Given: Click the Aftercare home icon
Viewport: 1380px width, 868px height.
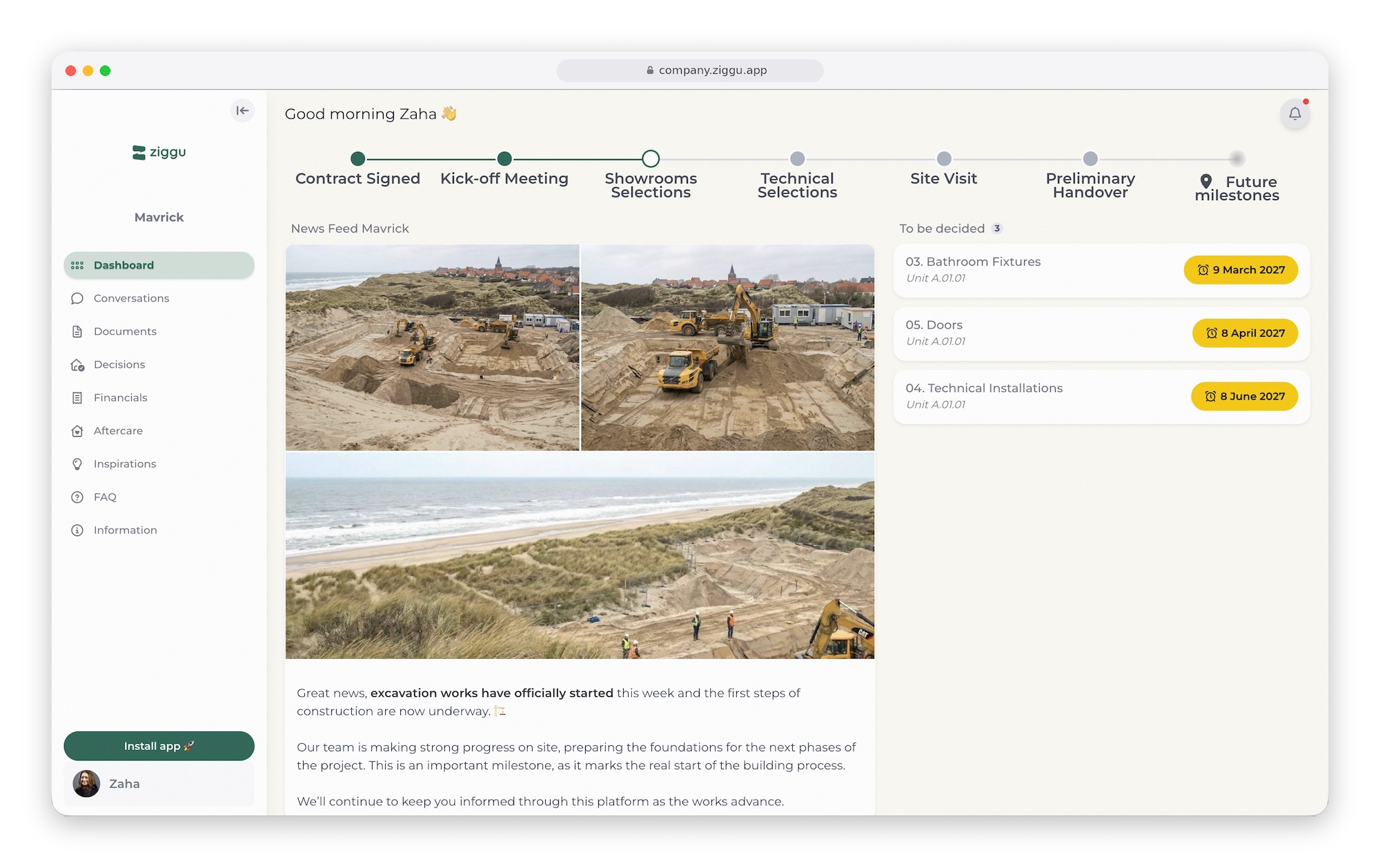Looking at the screenshot, I should coord(77,431).
